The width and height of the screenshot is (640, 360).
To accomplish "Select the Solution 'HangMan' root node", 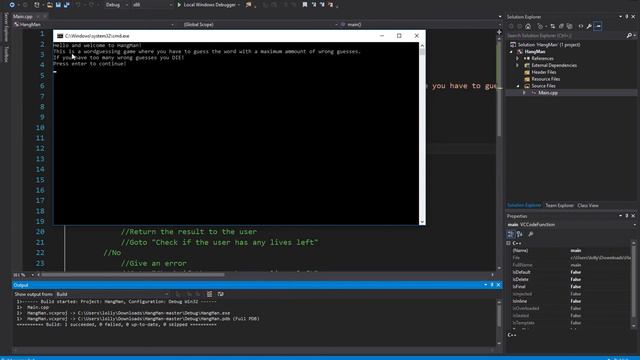I will pos(549,44).
